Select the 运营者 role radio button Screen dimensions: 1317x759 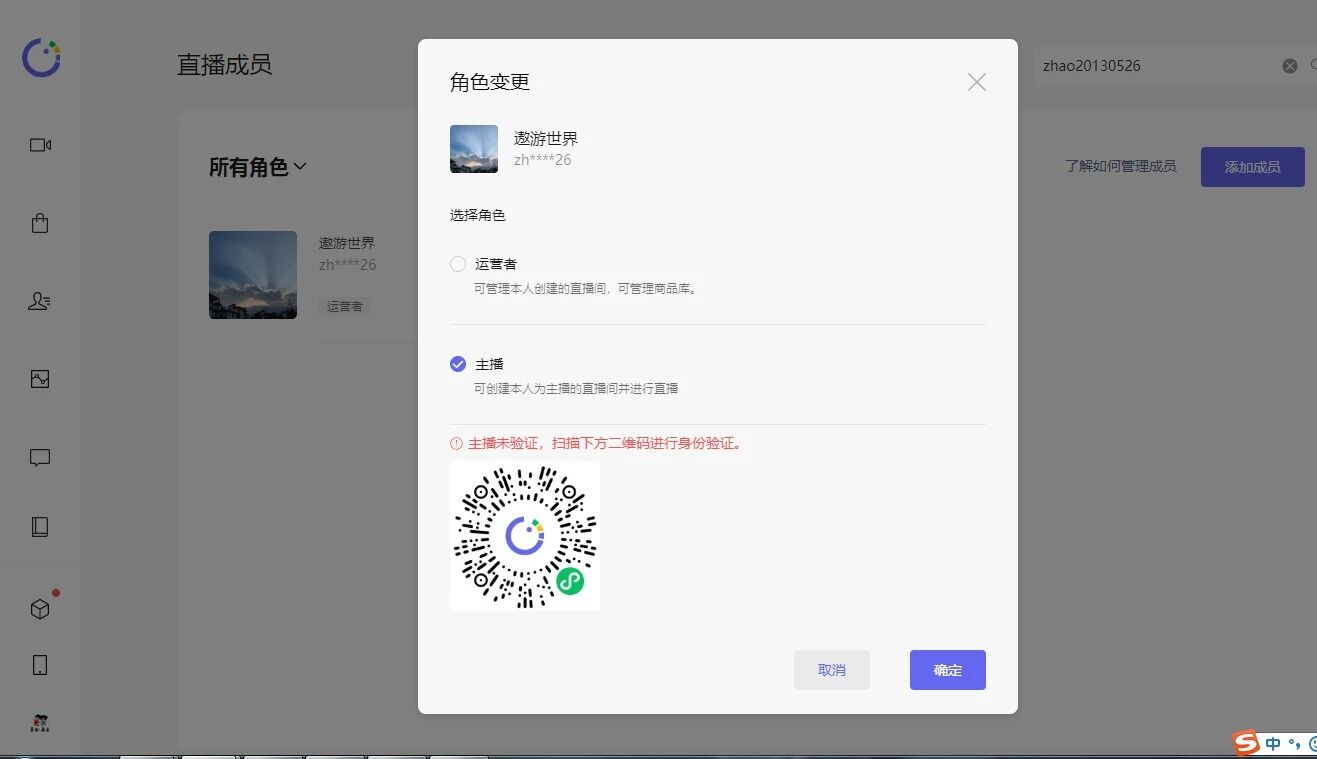pos(458,264)
